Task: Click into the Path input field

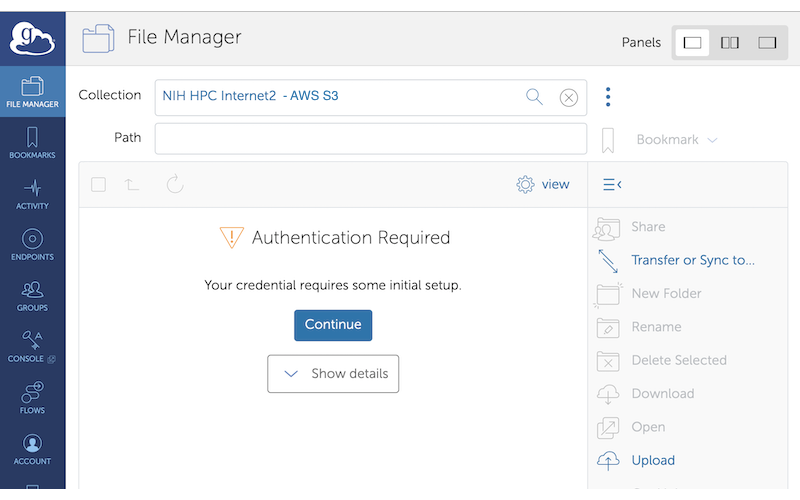Action: click(x=370, y=138)
